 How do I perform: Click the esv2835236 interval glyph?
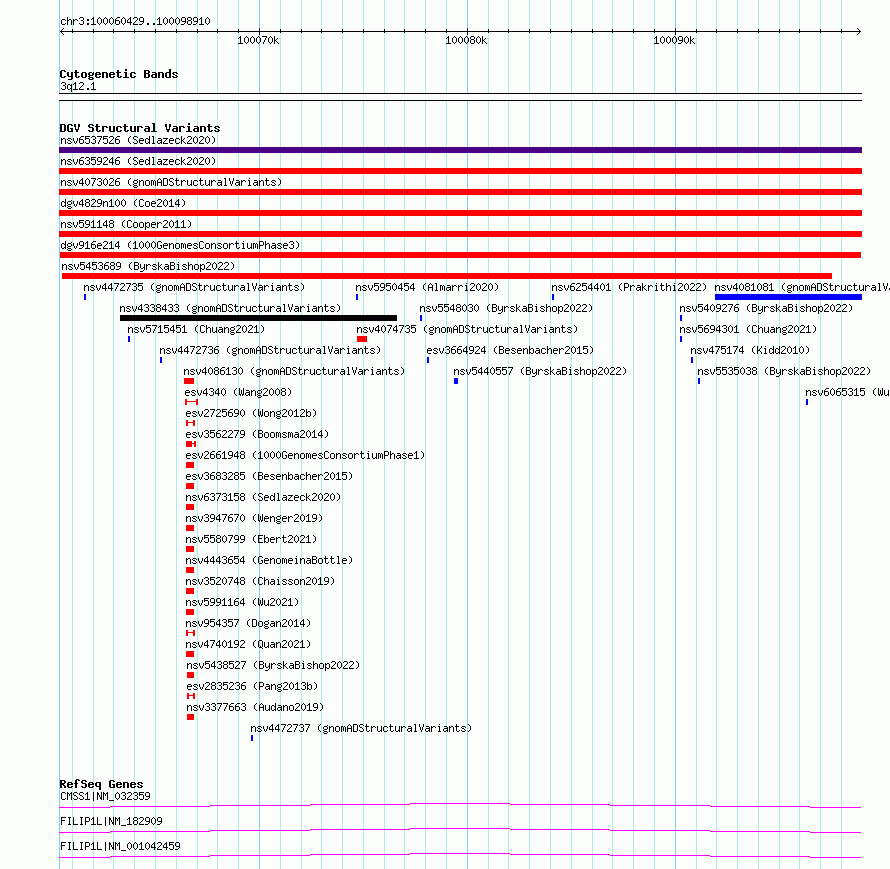[x=191, y=696]
